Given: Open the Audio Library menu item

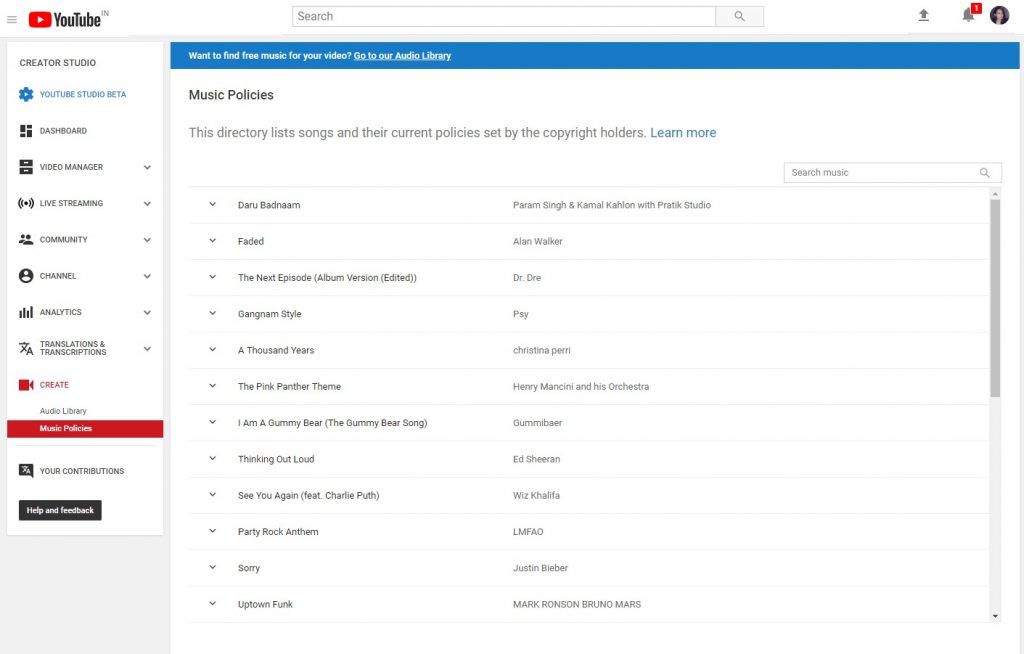Looking at the screenshot, I should (63, 411).
